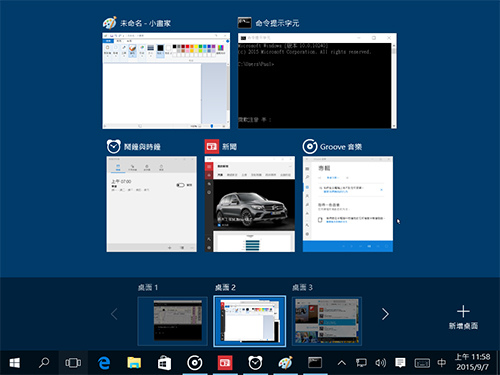
Task: Switch to virtual desktop 桌面 1
Action: tap(172, 321)
